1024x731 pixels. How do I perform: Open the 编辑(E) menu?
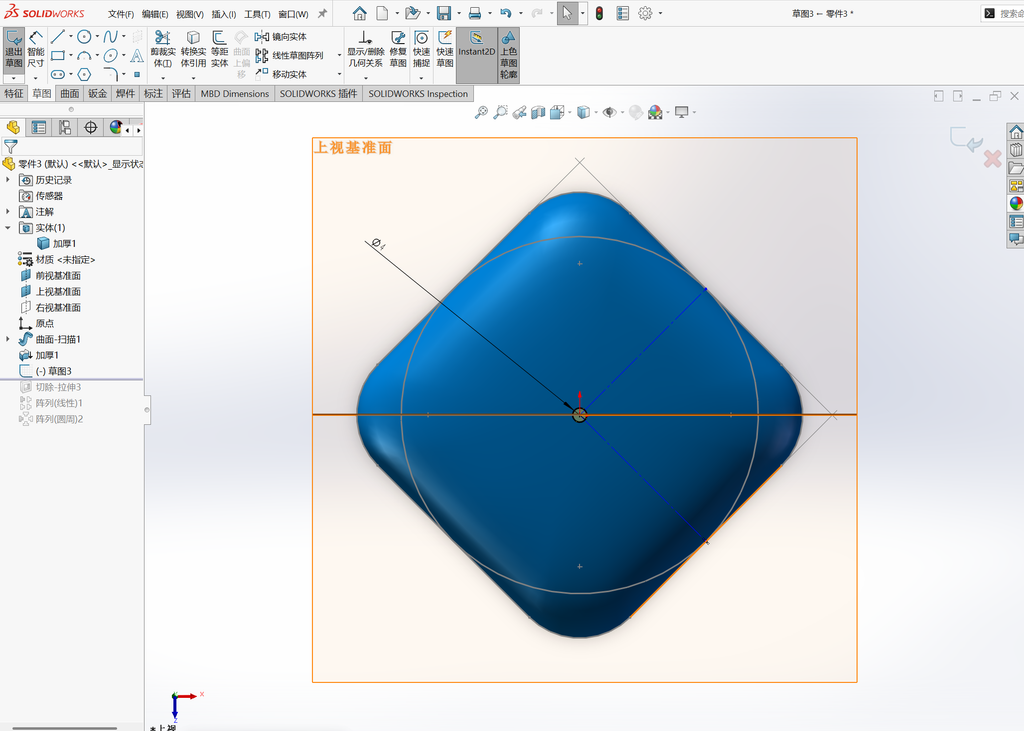coord(155,14)
